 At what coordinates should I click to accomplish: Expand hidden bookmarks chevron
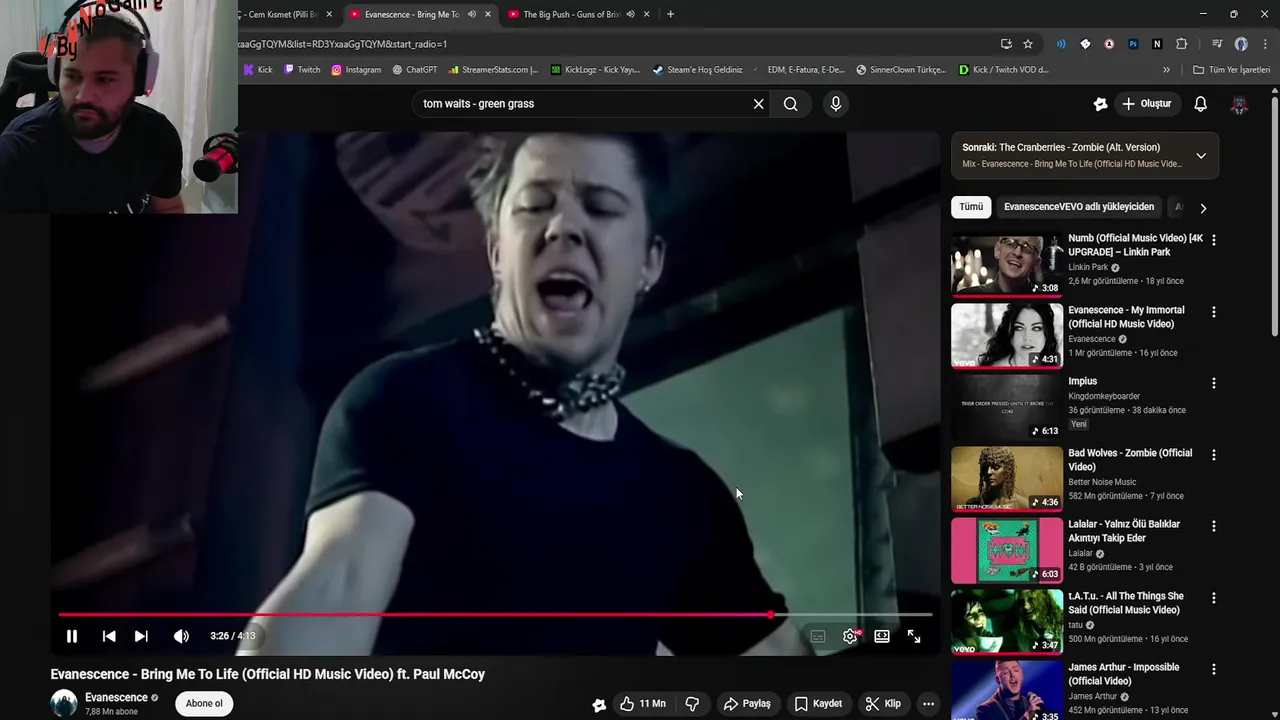[x=1166, y=70]
